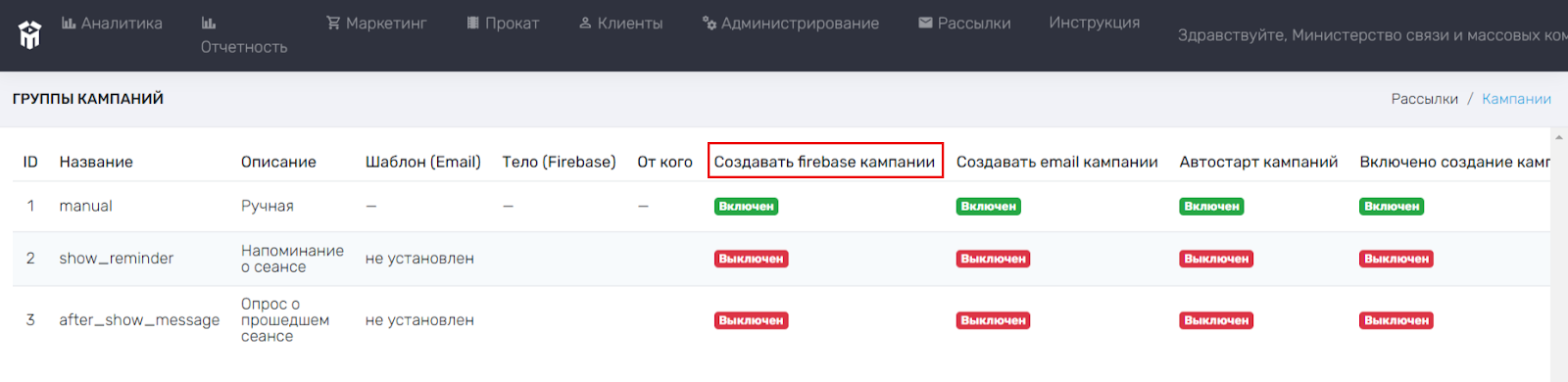Toggle email Выключен badge for show_reminder
Image resolution: width=1568 pixels, height=382 pixels.
(993, 259)
